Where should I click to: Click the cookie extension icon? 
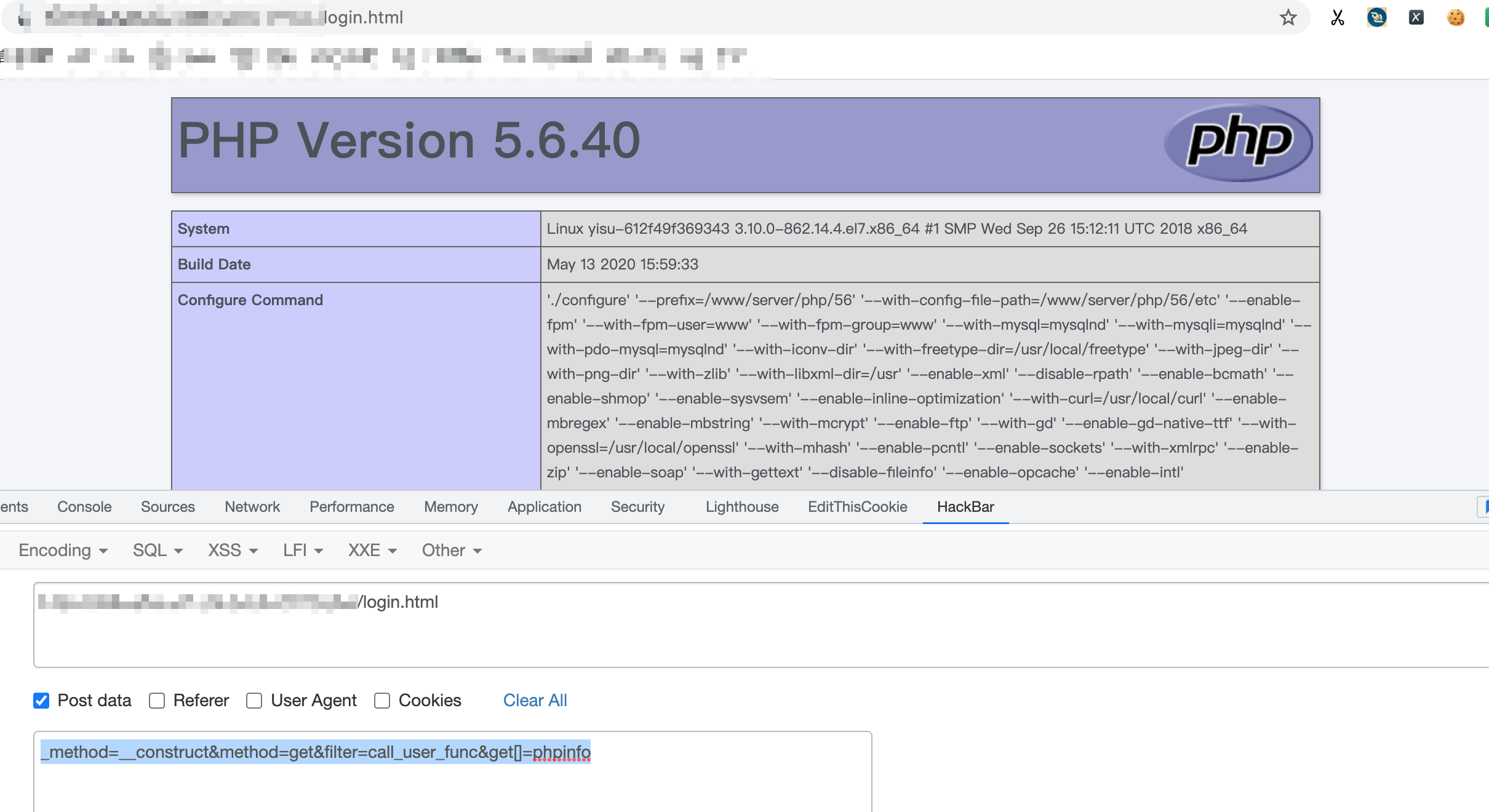click(1455, 17)
